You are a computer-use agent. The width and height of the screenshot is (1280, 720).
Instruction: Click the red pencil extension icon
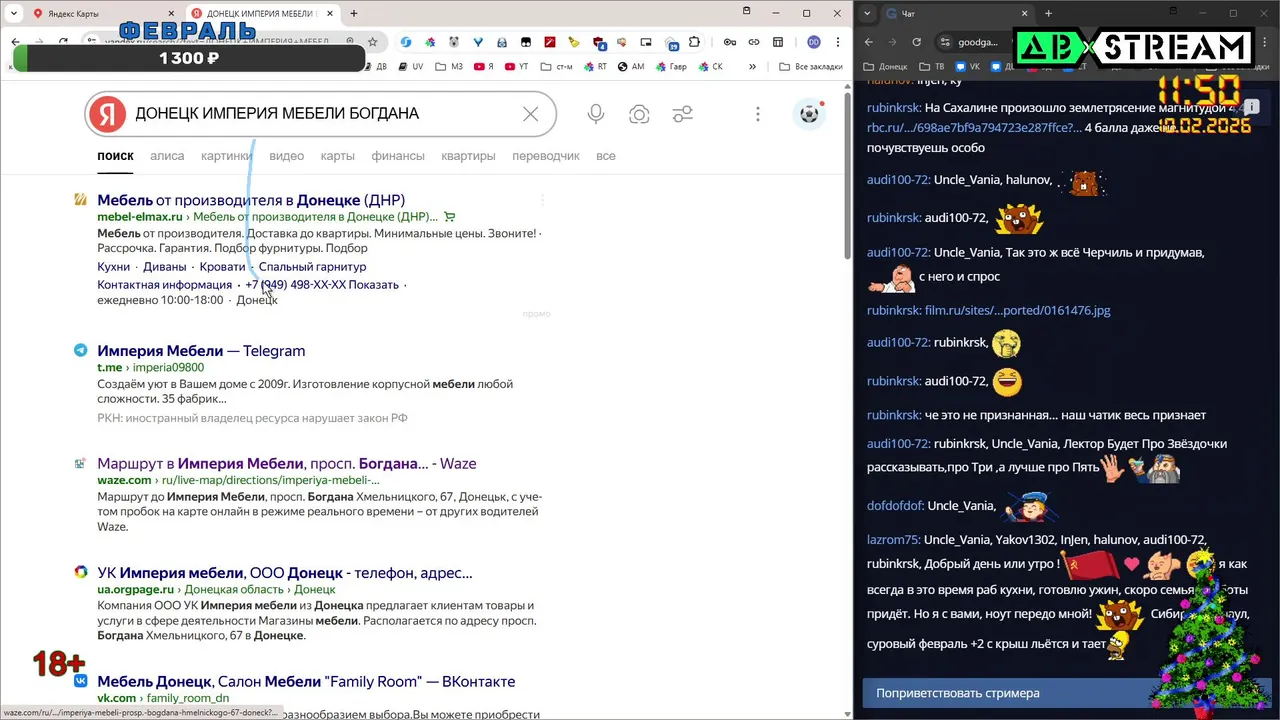(x=550, y=42)
